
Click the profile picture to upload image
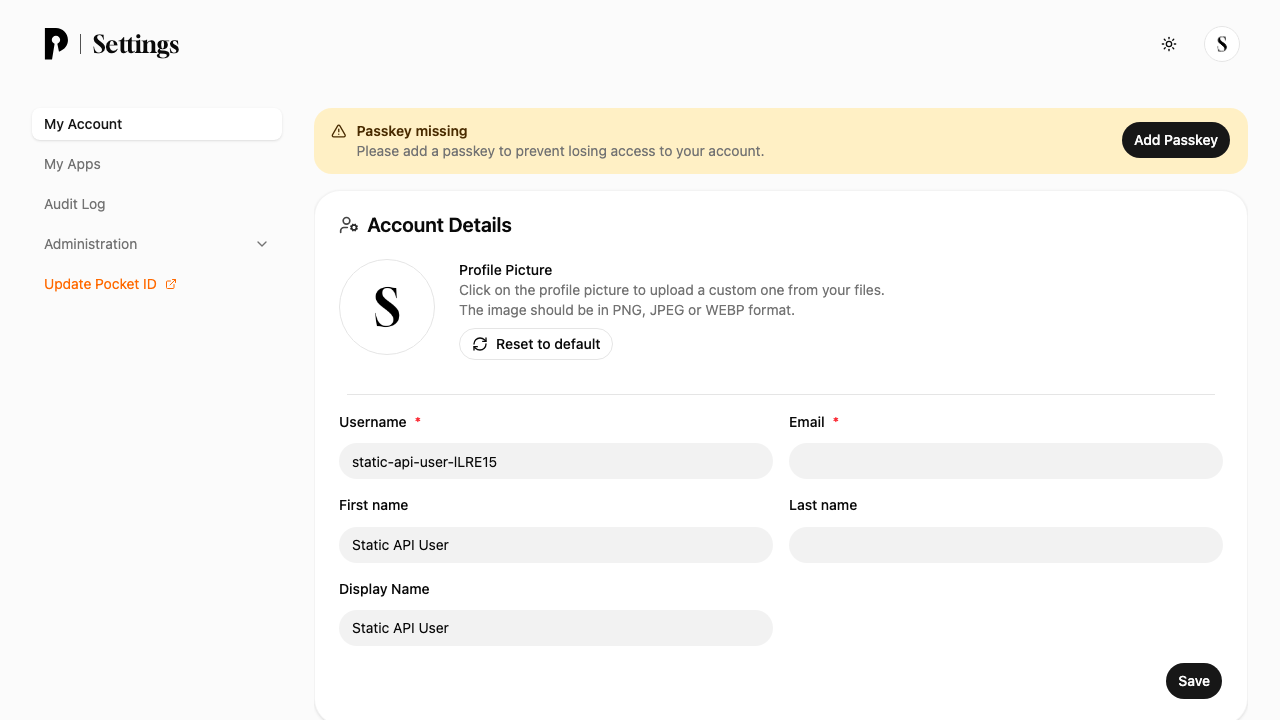pos(387,307)
